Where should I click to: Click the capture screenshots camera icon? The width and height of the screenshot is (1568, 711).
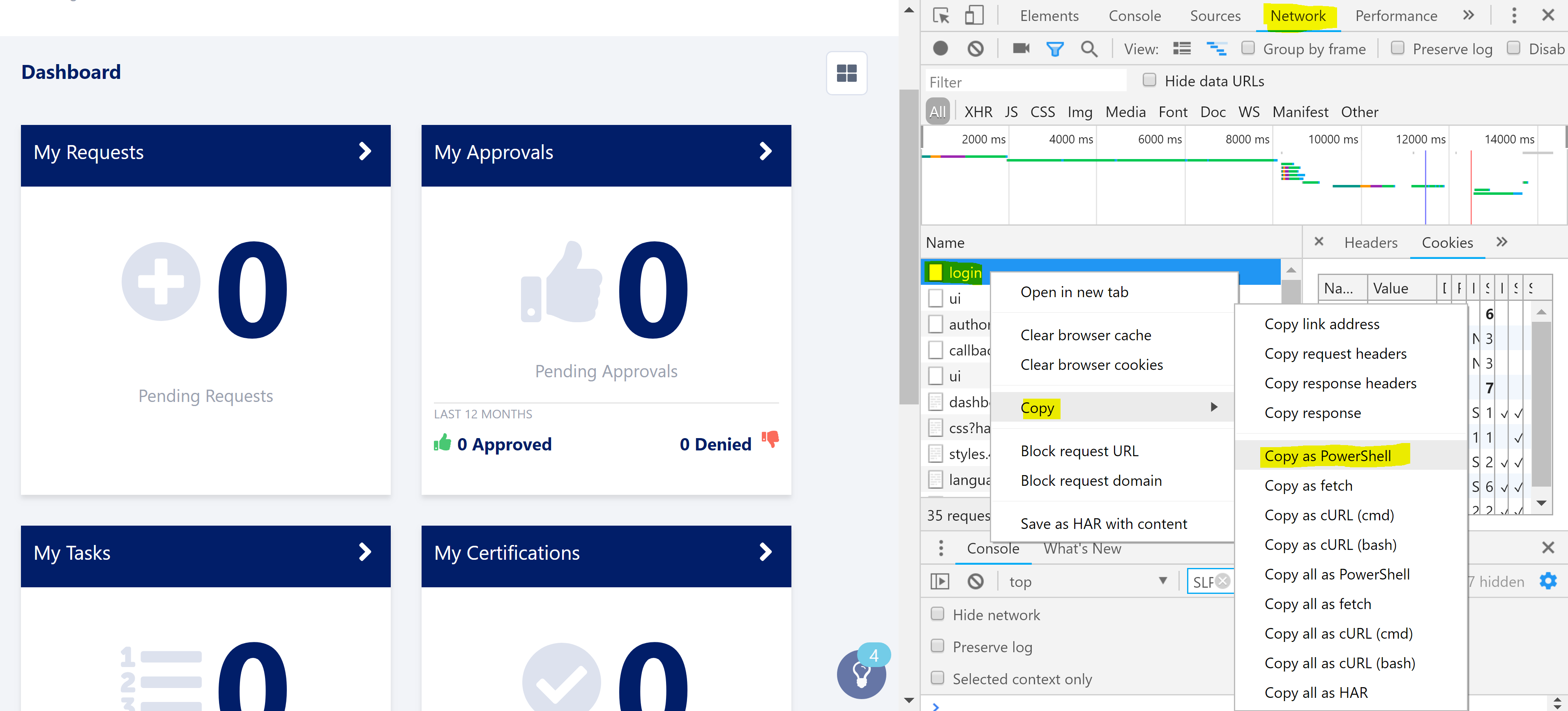(1021, 48)
